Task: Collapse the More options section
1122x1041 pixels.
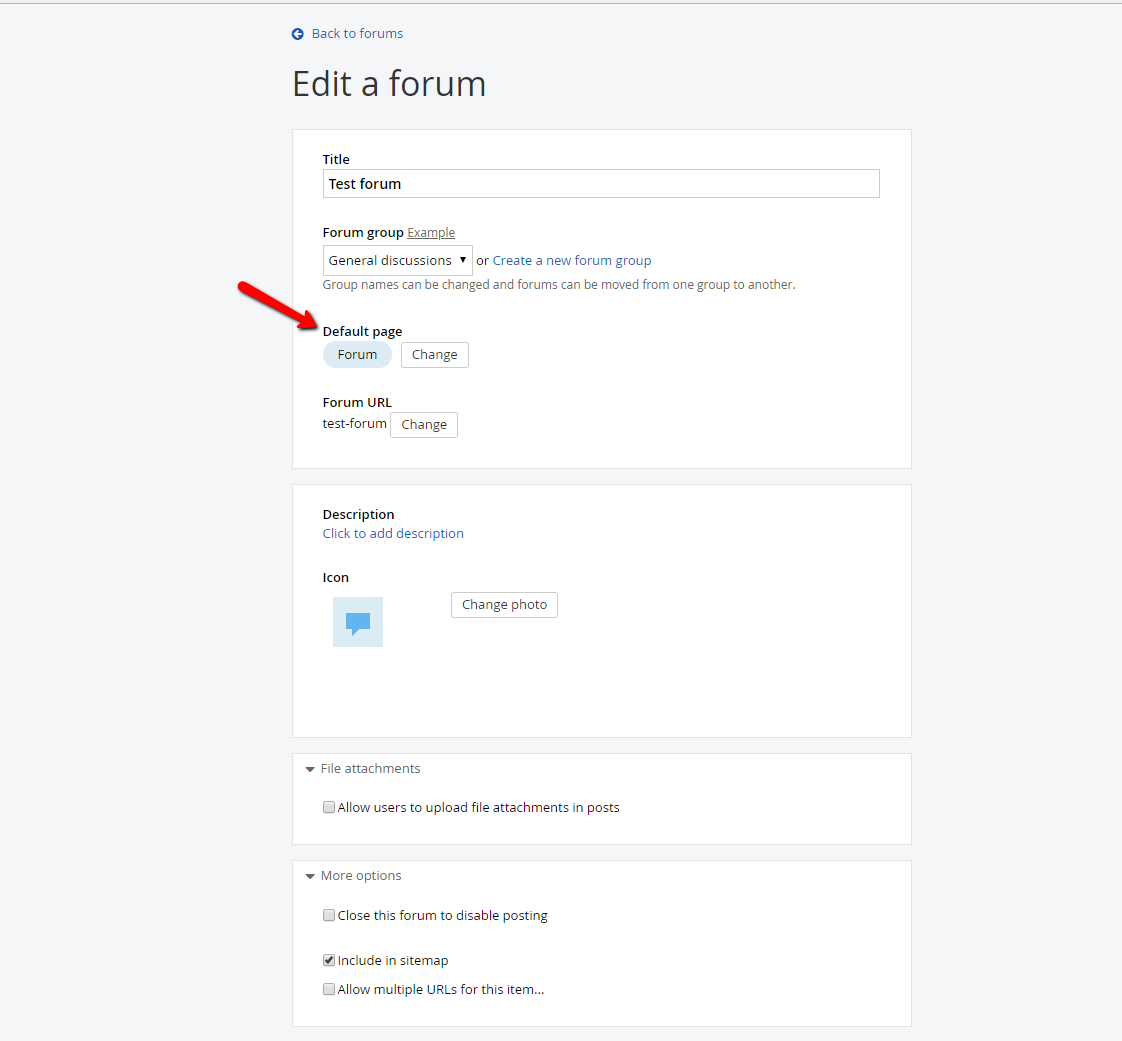Action: [353, 876]
